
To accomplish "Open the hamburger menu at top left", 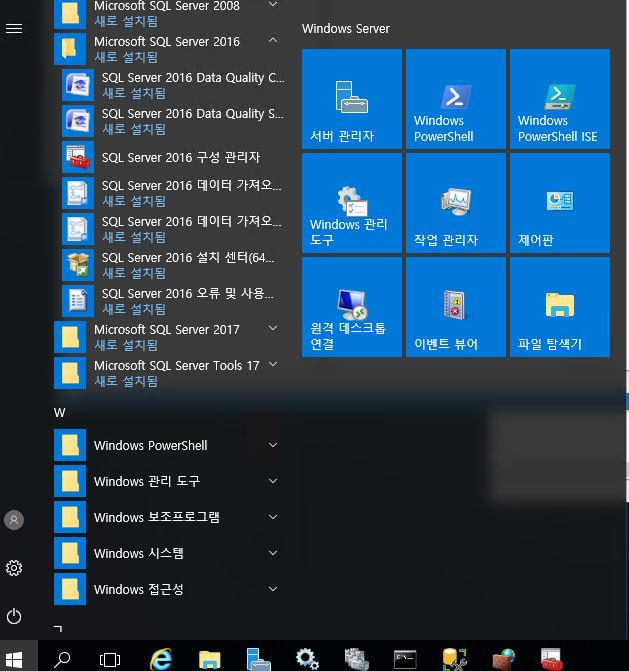I will pyautogui.click(x=14, y=29).
